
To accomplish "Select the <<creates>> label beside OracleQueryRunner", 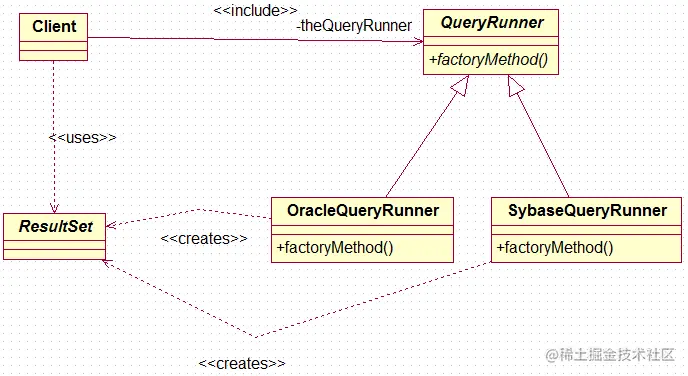I will 204,239.
